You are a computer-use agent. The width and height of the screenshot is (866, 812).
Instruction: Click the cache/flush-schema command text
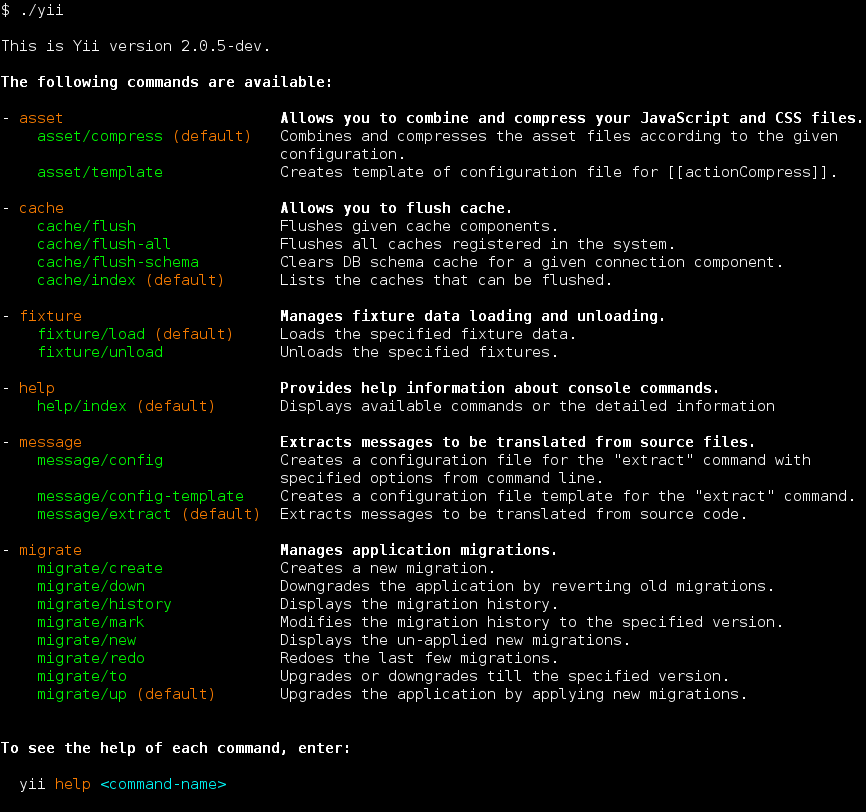click(x=118, y=262)
